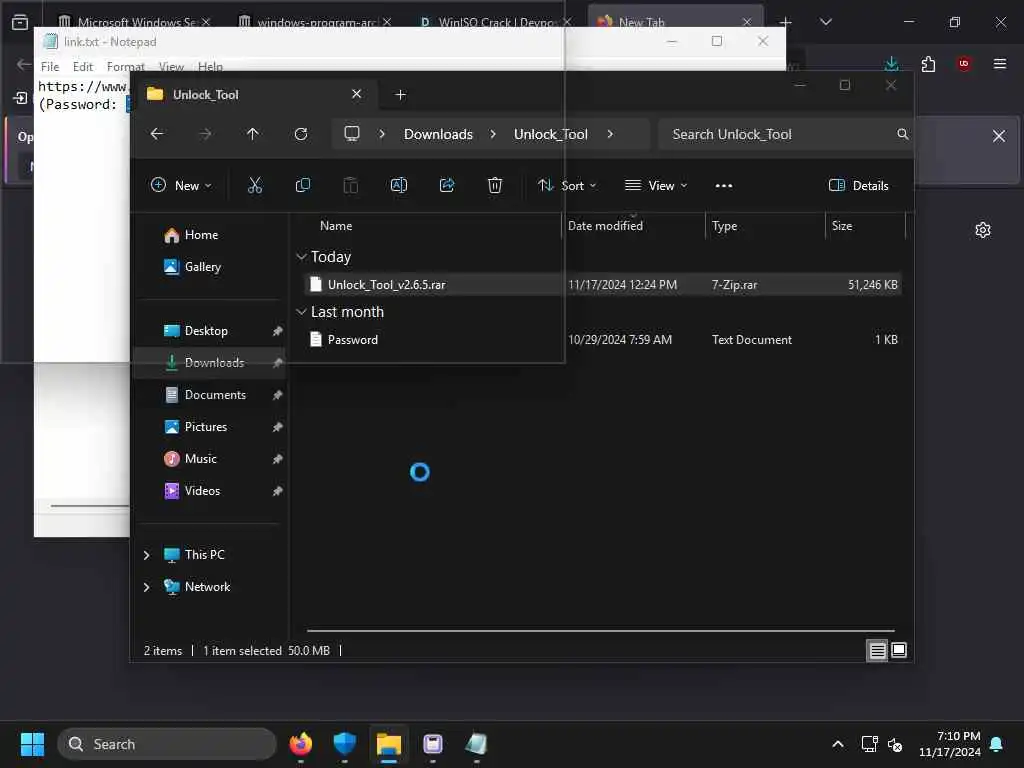Open Notepad Edit menu

tap(82, 67)
